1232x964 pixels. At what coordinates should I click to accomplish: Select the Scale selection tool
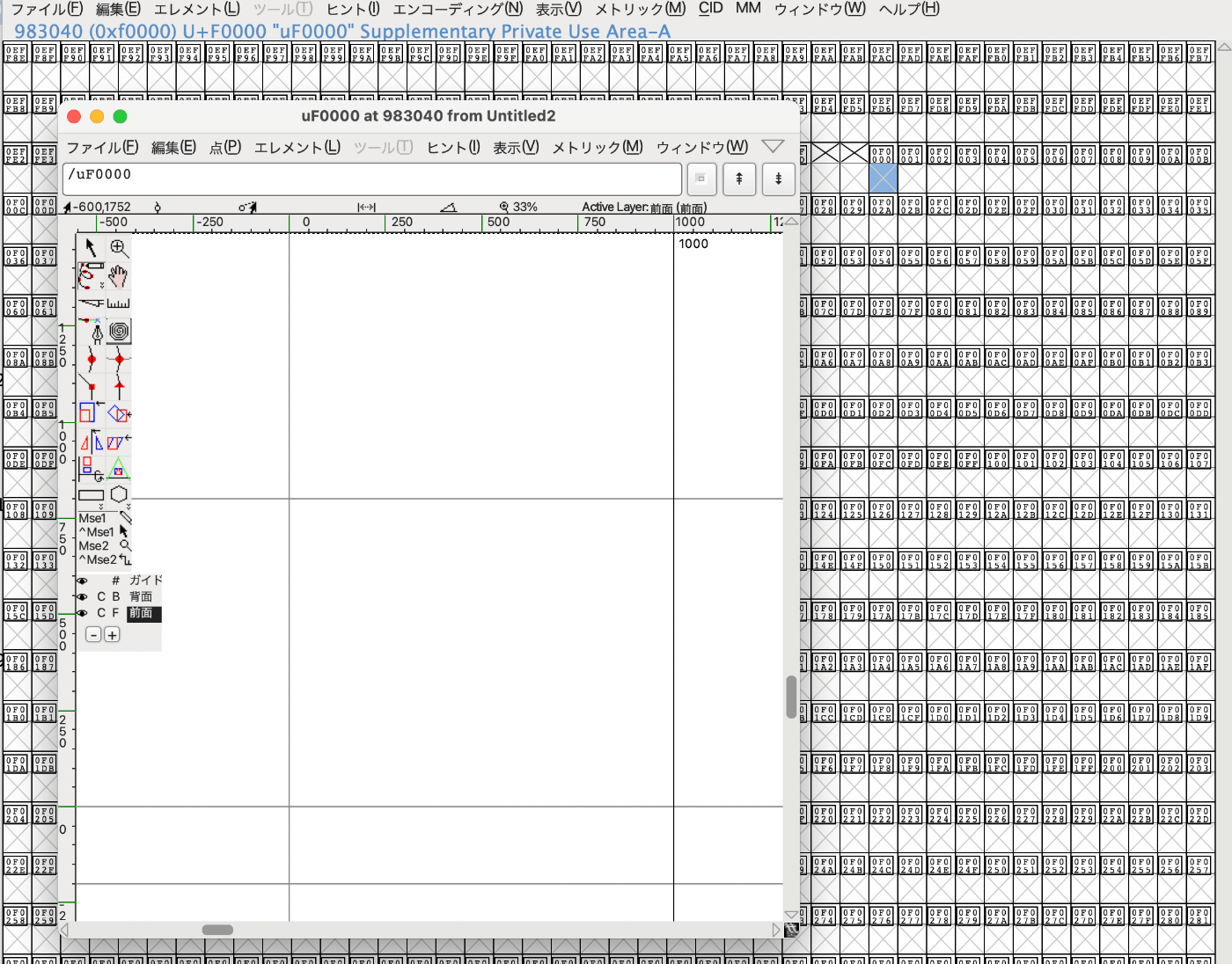click(x=91, y=413)
